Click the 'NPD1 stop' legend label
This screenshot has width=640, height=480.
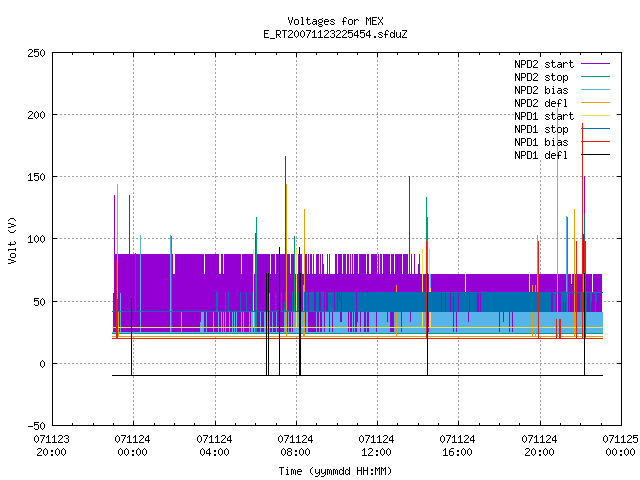pos(541,129)
